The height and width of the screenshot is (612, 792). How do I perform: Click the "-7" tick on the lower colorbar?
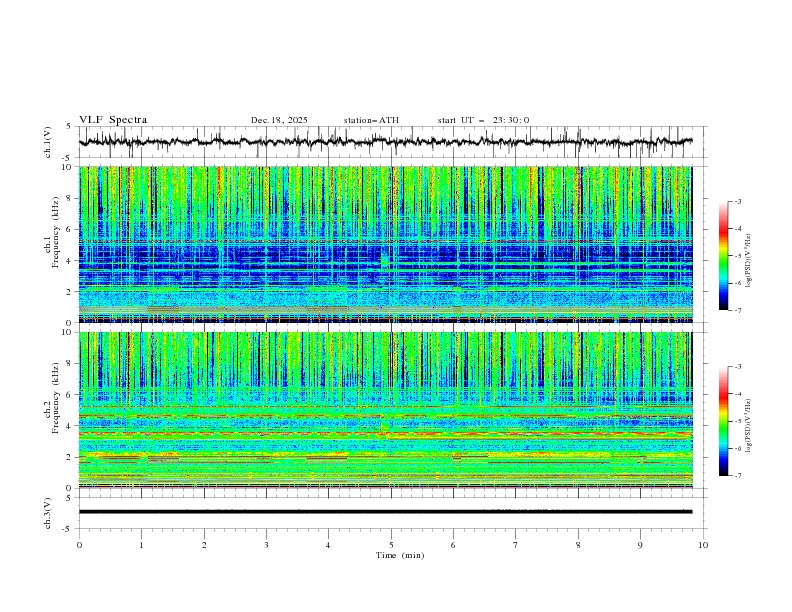(x=738, y=475)
